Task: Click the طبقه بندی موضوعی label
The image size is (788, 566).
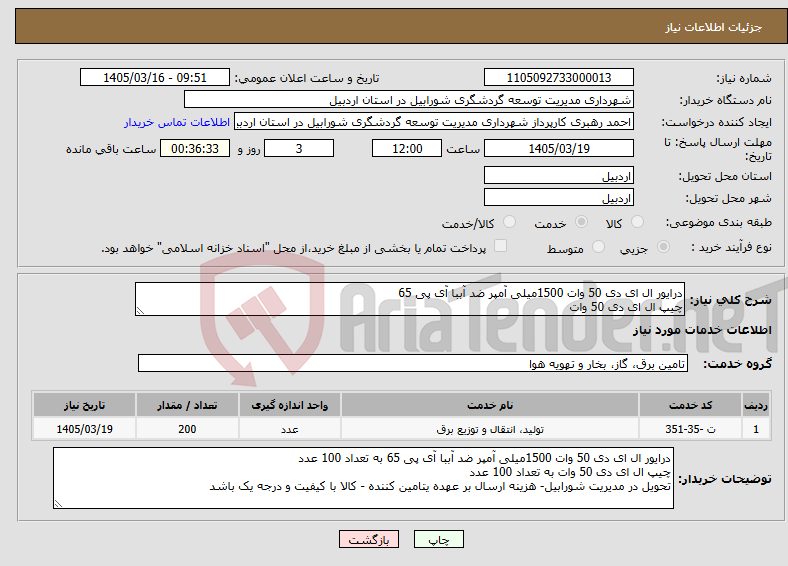Action: click(719, 222)
